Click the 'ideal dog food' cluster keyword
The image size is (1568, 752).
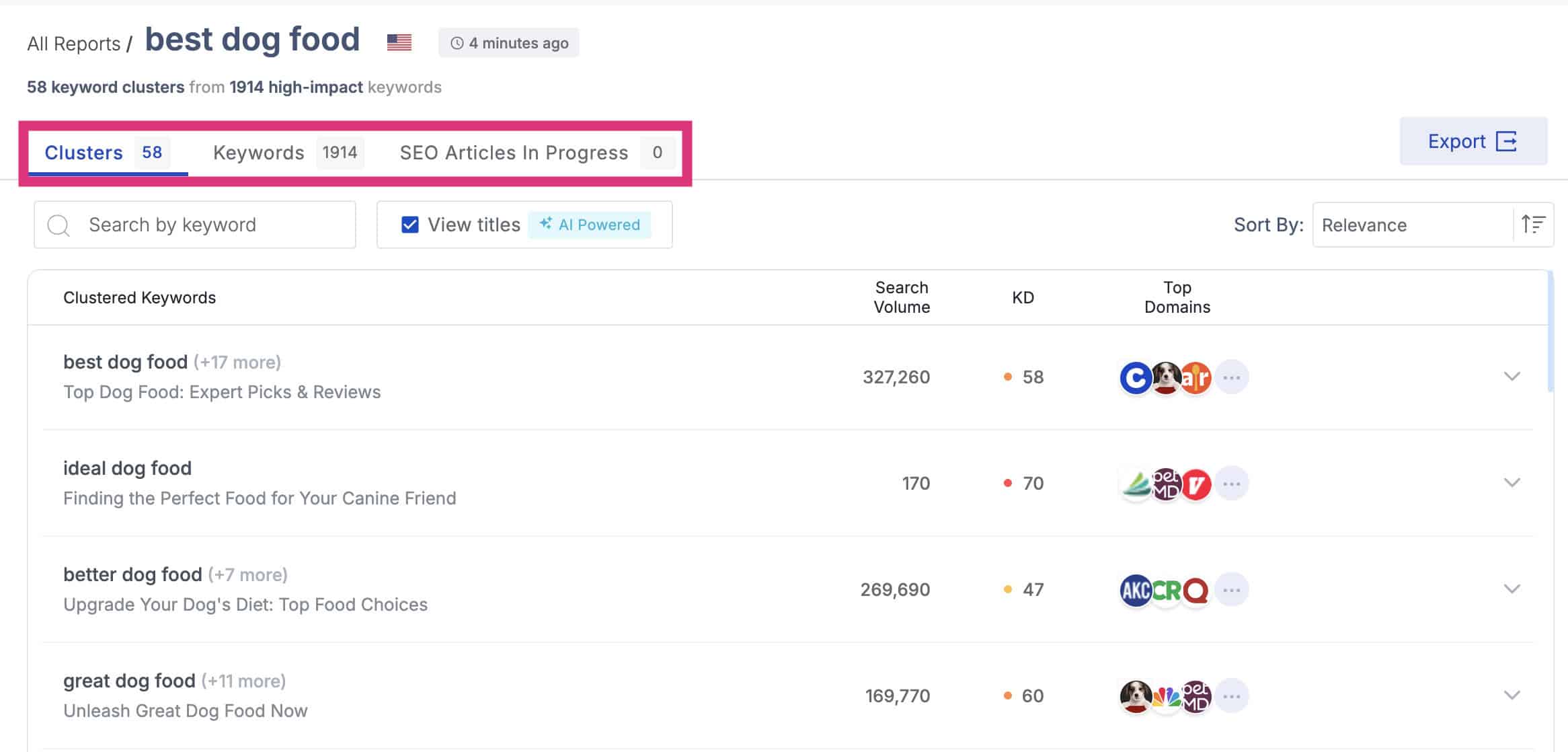point(127,468)
